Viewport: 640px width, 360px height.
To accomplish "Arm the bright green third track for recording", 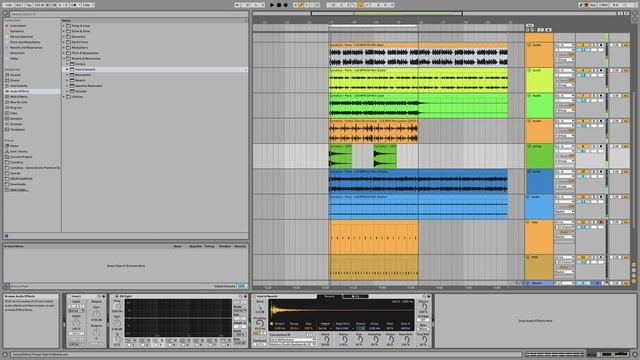I will (601, 96).
